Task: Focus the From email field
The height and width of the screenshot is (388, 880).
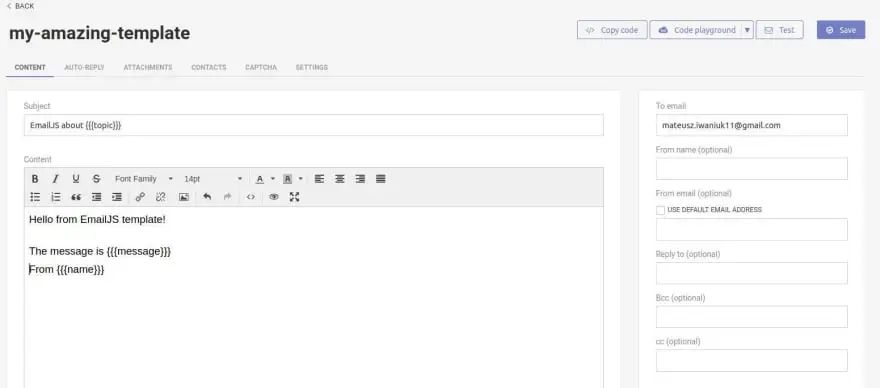Action: 751,229
